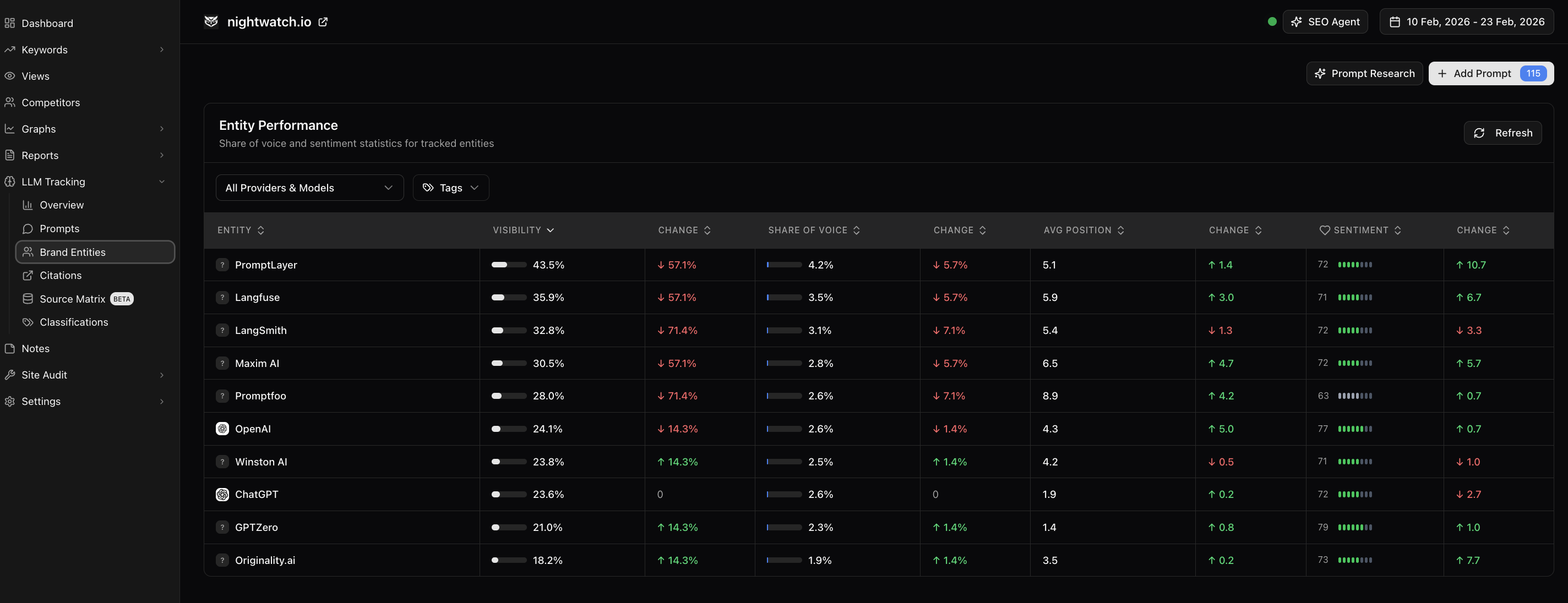Open the date range picker
The width and height of the screenshot is (1568, 603).
click(x=1466, y=22)
